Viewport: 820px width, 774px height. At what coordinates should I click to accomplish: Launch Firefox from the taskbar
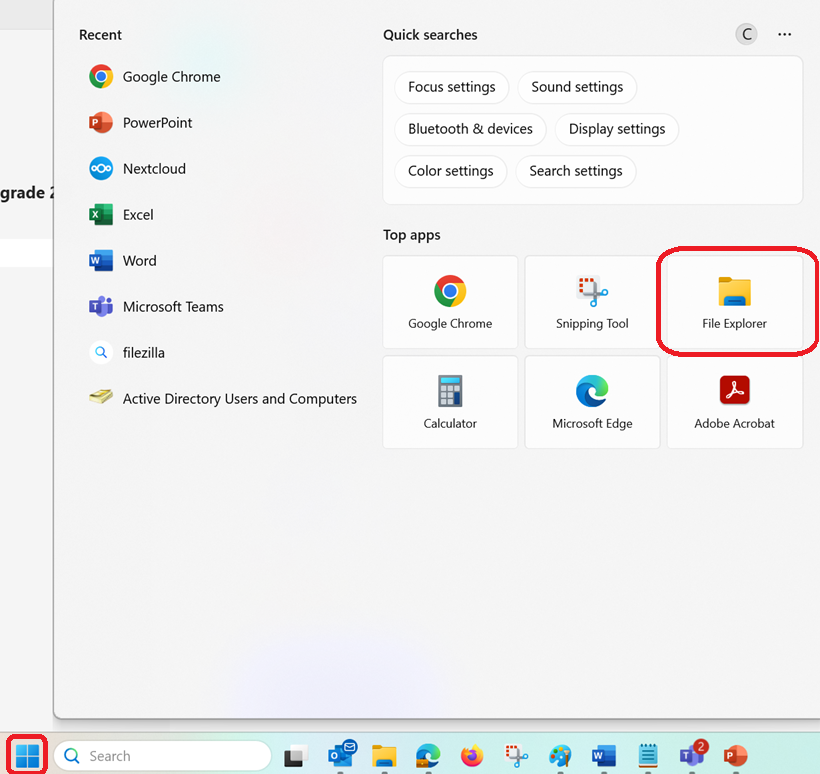[472, 756]
